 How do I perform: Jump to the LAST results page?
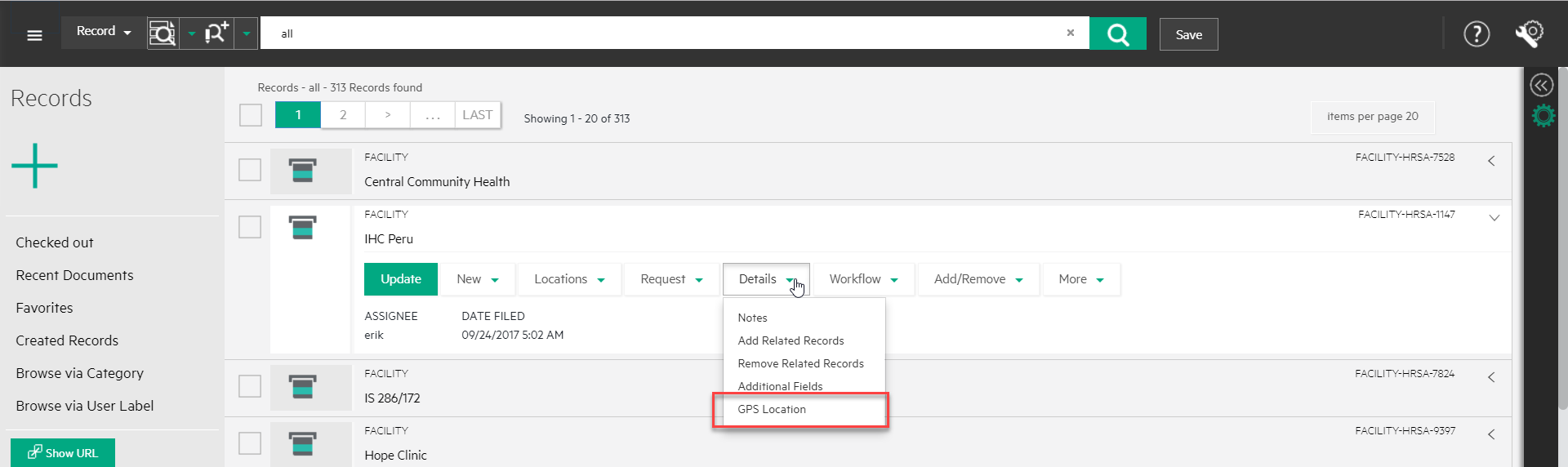[x=478, y=115]
